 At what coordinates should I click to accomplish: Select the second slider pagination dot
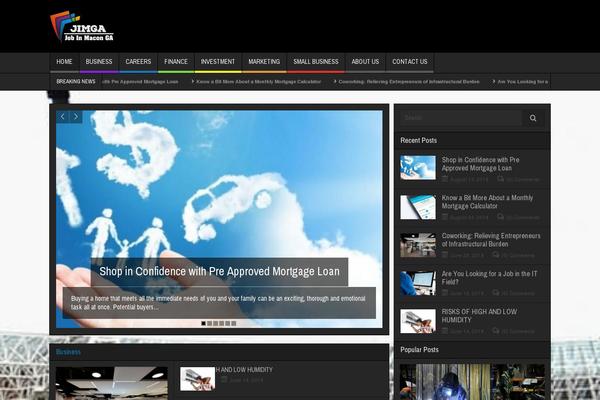(209, 323)
